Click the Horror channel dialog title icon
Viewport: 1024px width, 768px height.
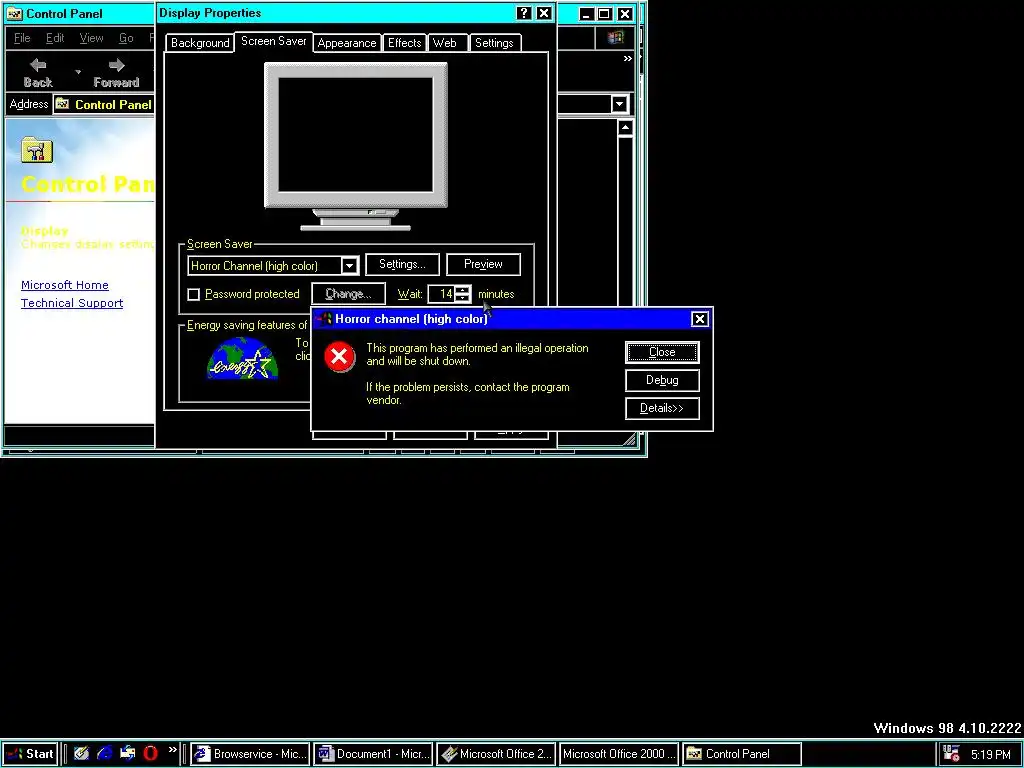pos(323,319)
